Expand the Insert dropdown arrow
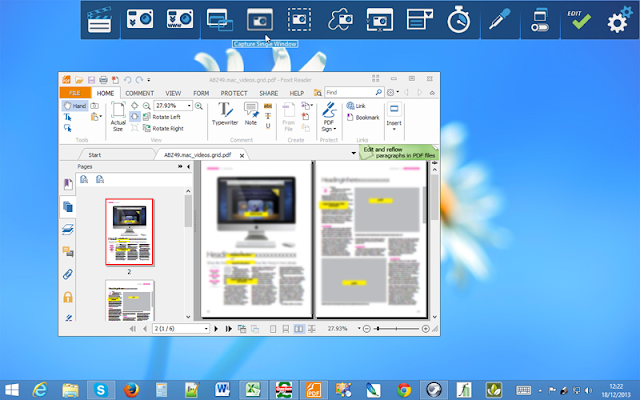The image size is (640, 400). pos(394,129)
